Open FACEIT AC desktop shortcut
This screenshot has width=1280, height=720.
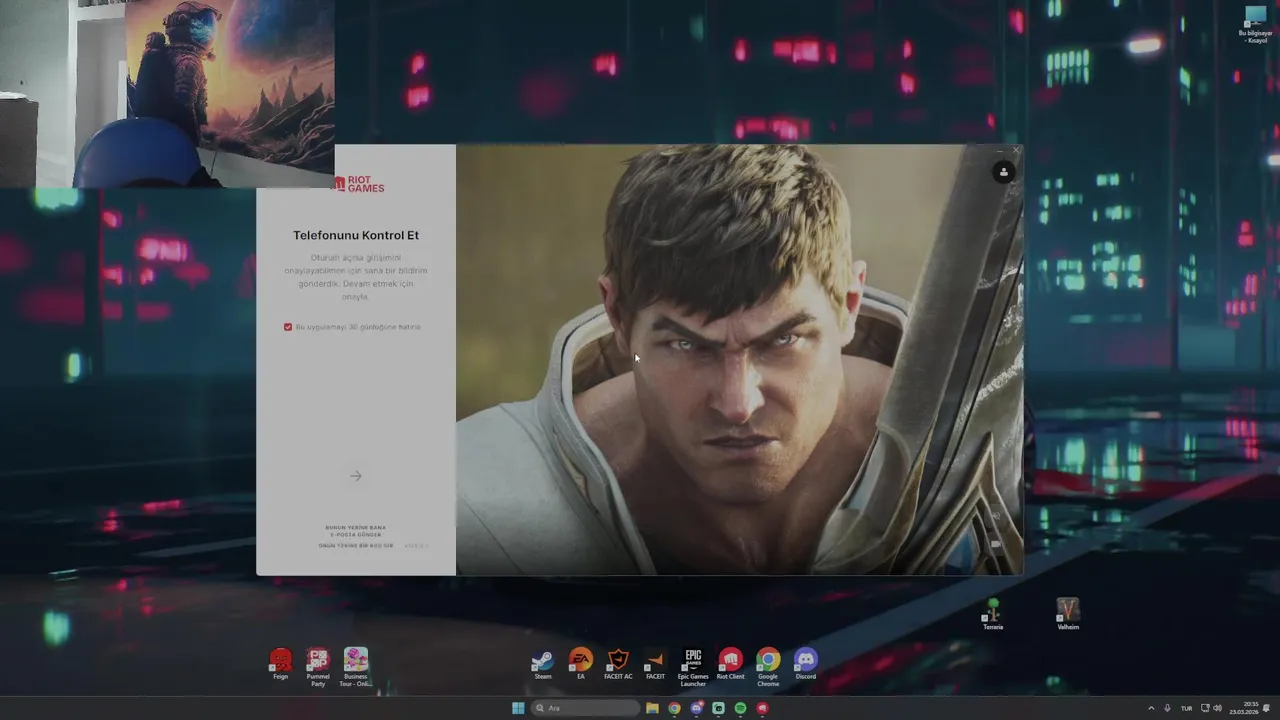coord(618,664)
